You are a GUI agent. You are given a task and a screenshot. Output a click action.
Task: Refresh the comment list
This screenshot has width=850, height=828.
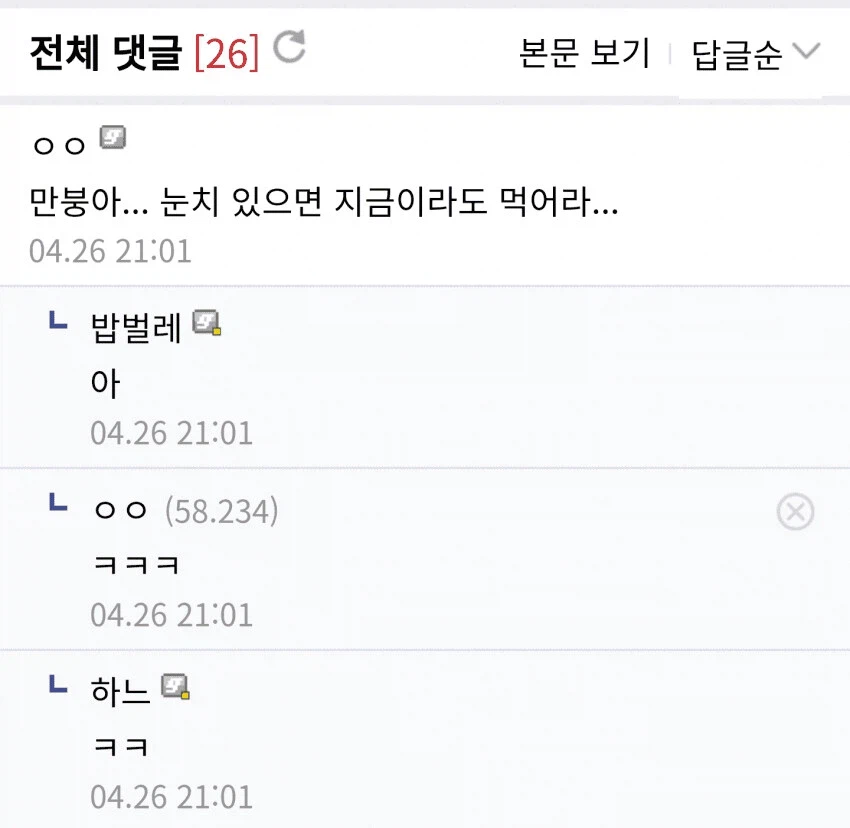click(290, 46)
